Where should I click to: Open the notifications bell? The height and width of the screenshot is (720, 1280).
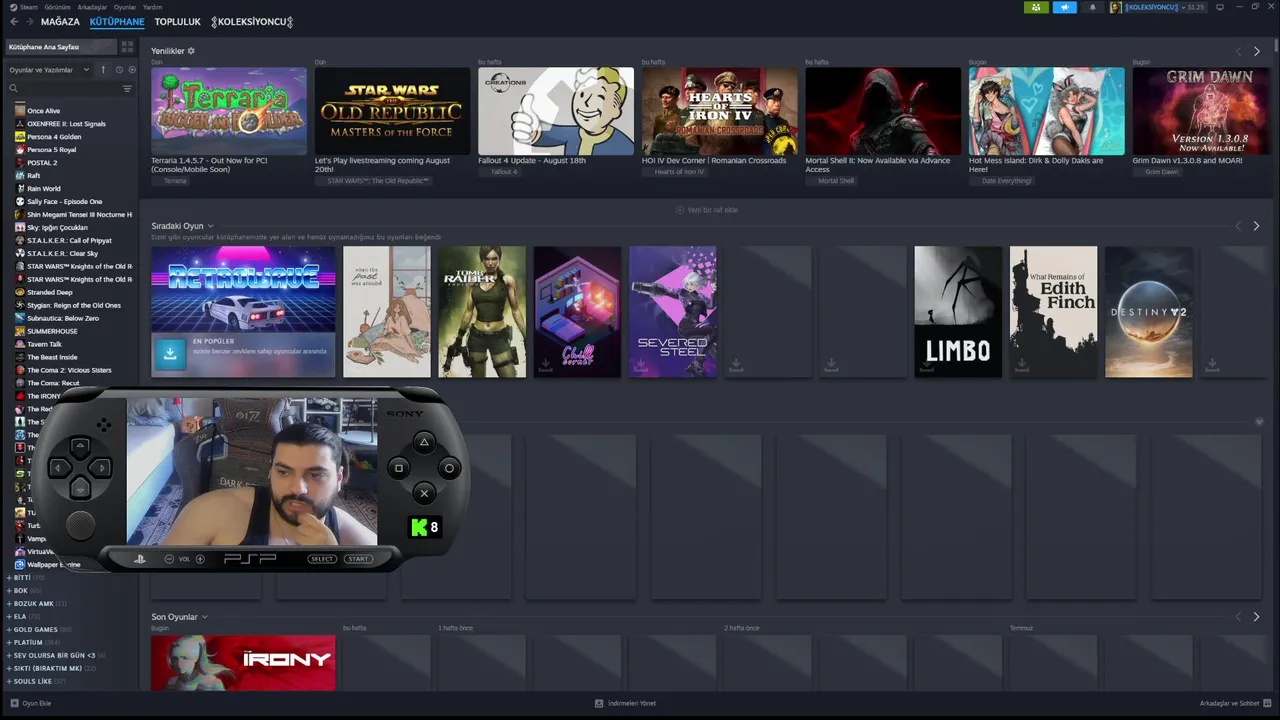tap(1092, 7)
